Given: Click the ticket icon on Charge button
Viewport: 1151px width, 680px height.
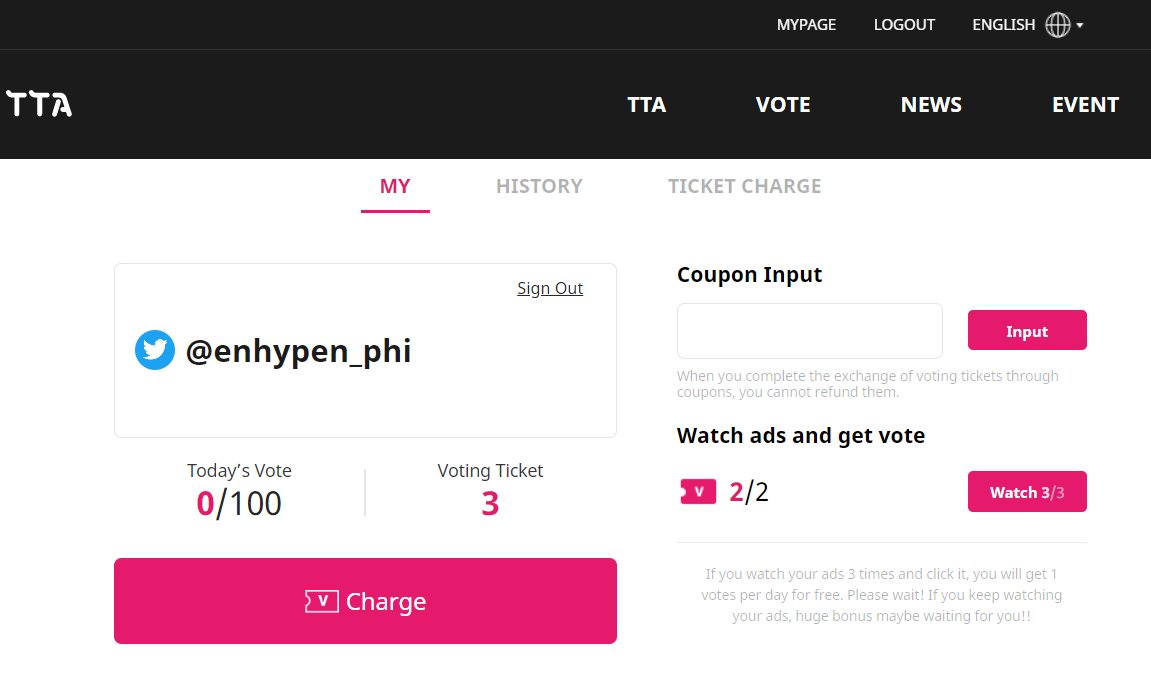Looking at the screenshot, I should coord(322,601).
